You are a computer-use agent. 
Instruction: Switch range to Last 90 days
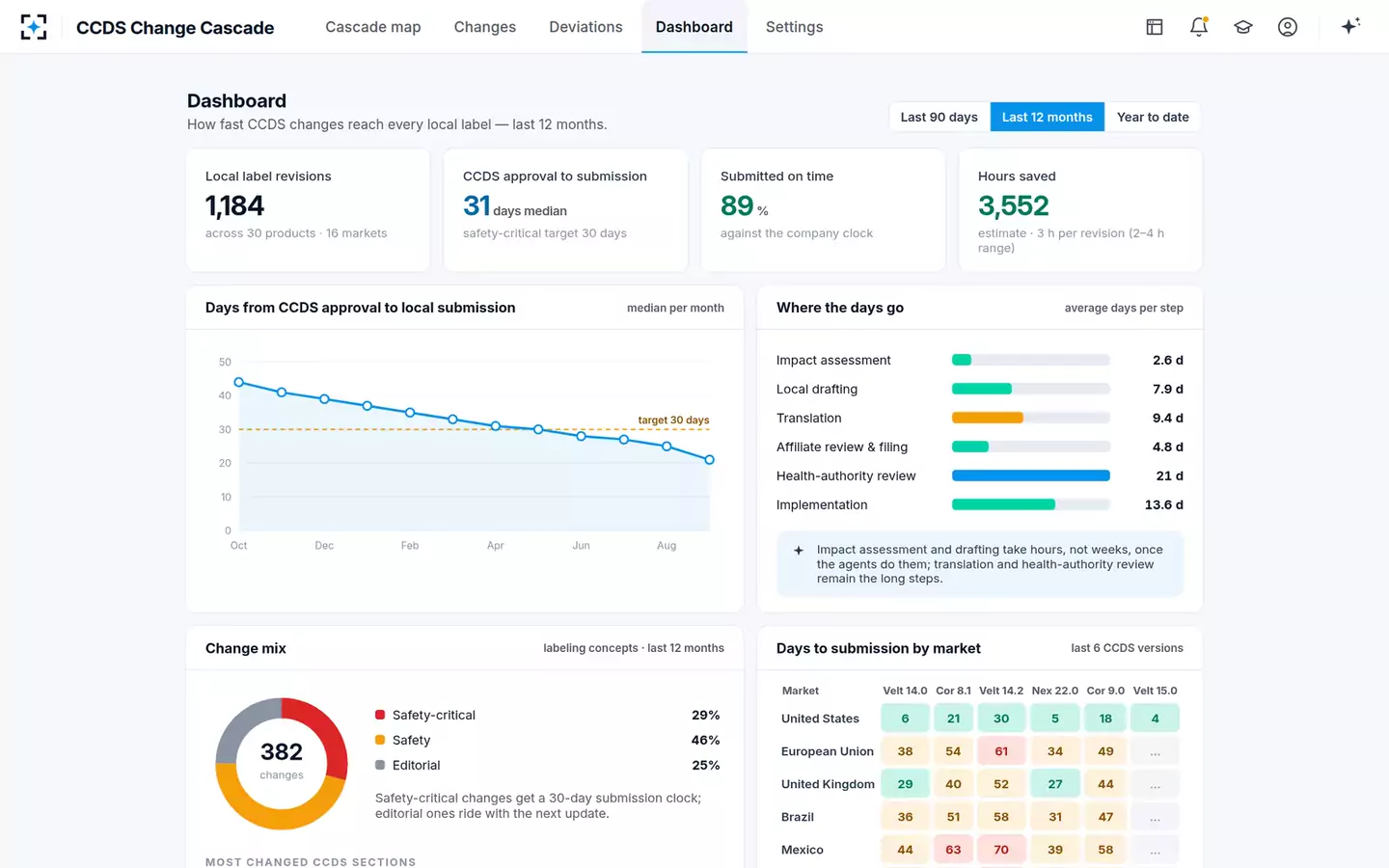point(939,117)
